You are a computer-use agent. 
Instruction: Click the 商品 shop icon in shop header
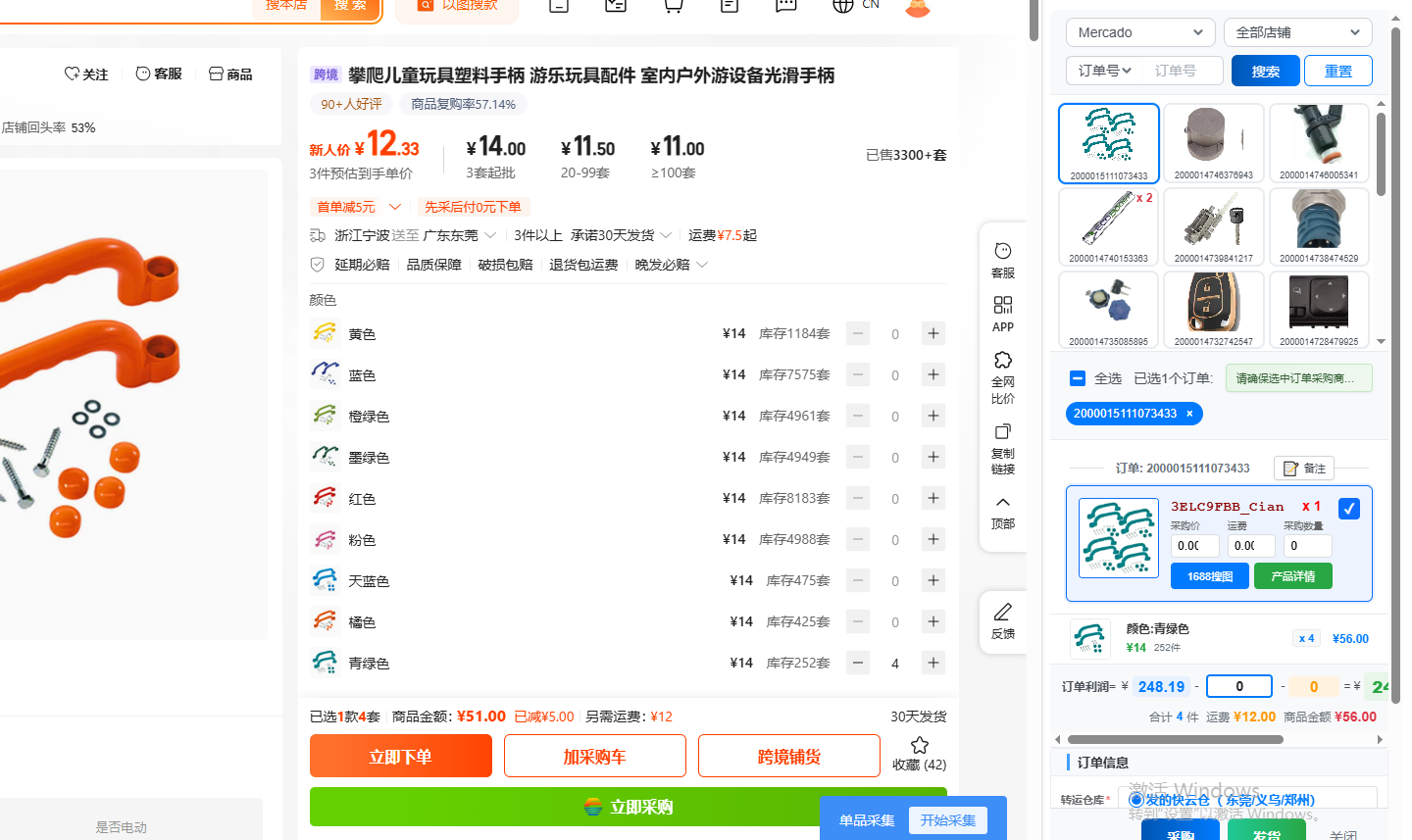216,74
